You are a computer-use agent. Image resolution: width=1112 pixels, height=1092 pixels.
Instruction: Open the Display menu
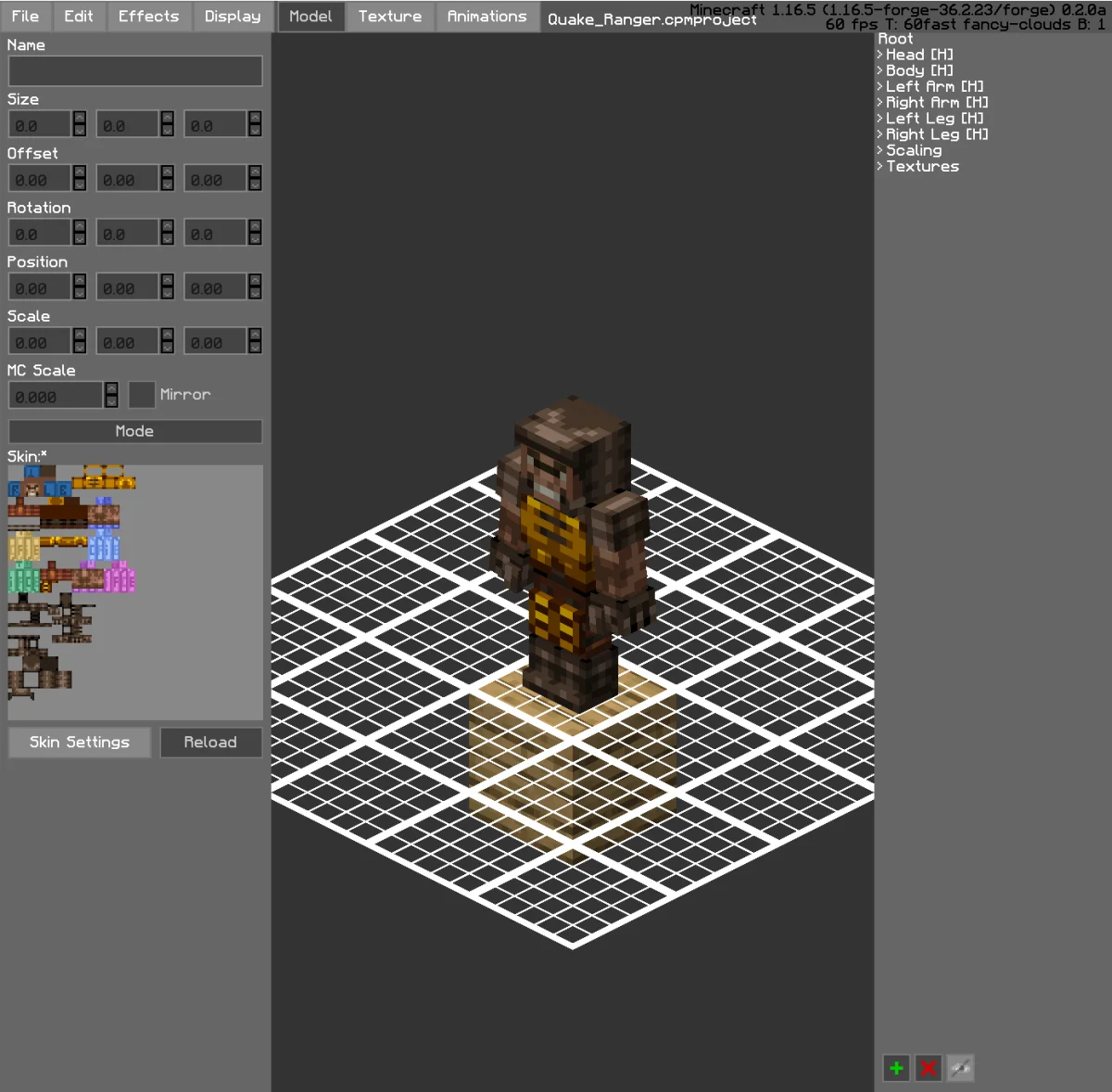pos(233,16)
